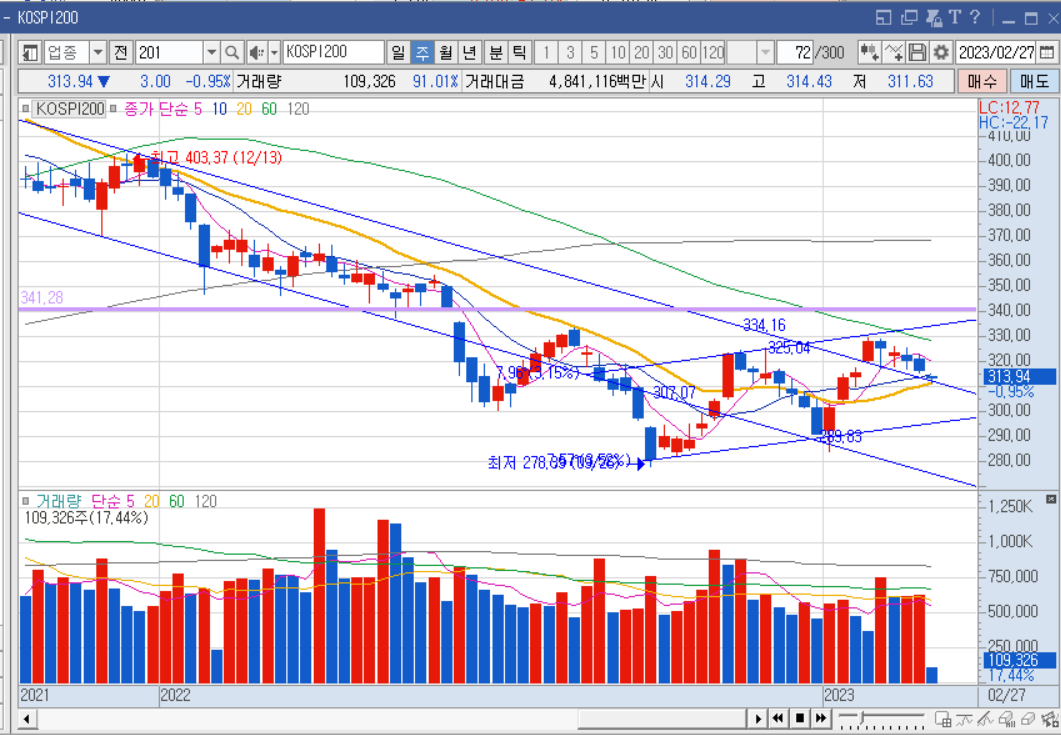Image resolution: width=1061 pixels, height=735 pixels.
Task: Click the add-indicator line icon
Action: point(894,52)
